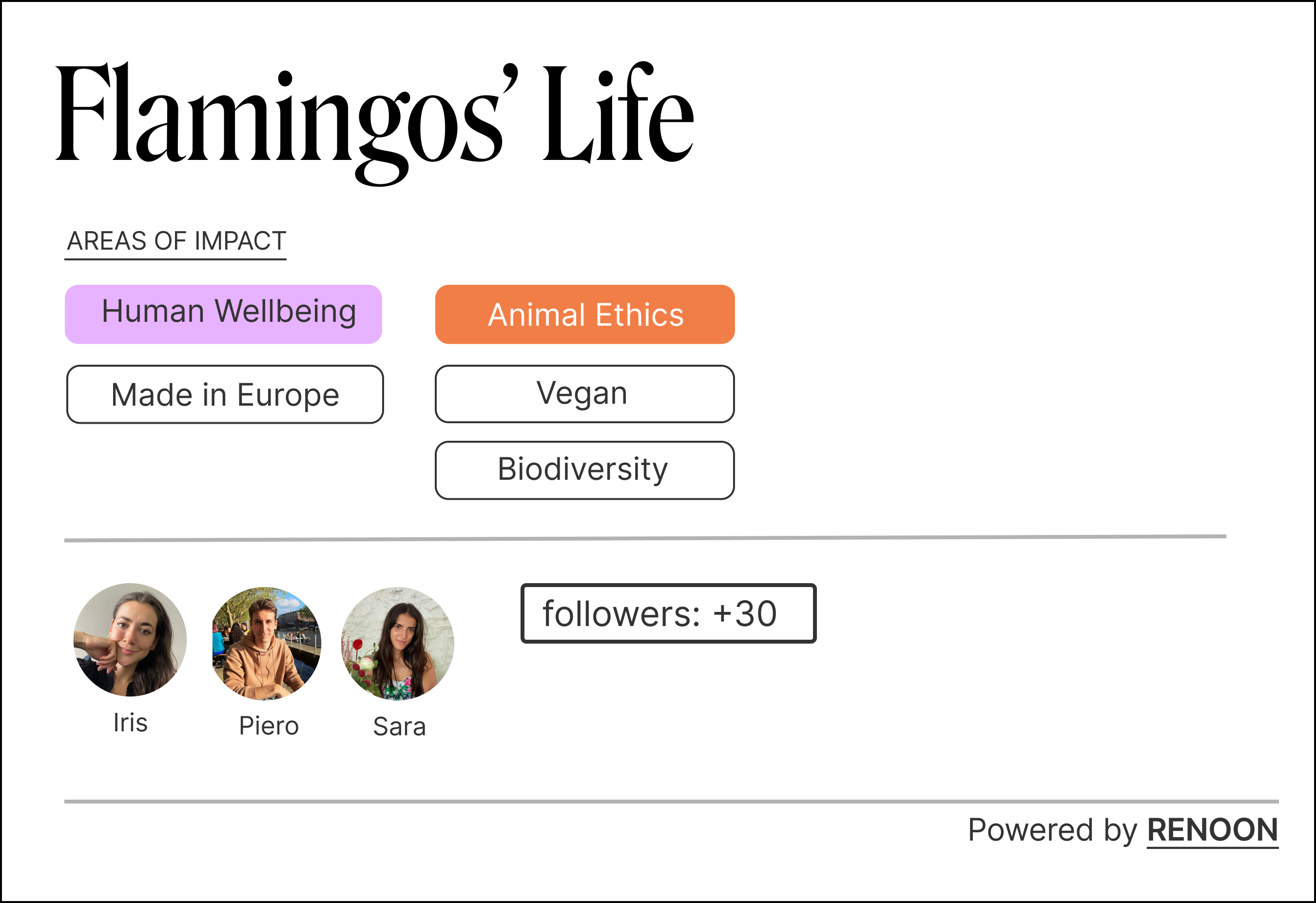
Task: Click the name Piero under avatar
Action: click(x=269, y=726)
